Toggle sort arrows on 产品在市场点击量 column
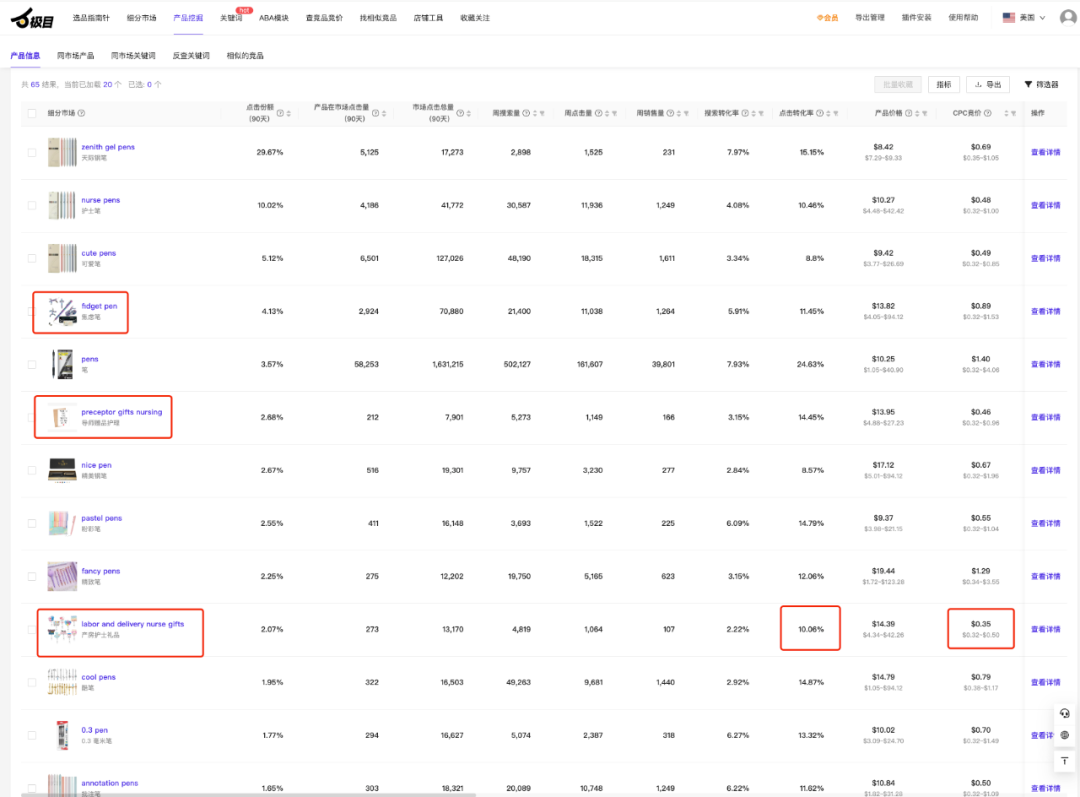This screenshot has width=1080, height=797. click(x=384, y=113)
